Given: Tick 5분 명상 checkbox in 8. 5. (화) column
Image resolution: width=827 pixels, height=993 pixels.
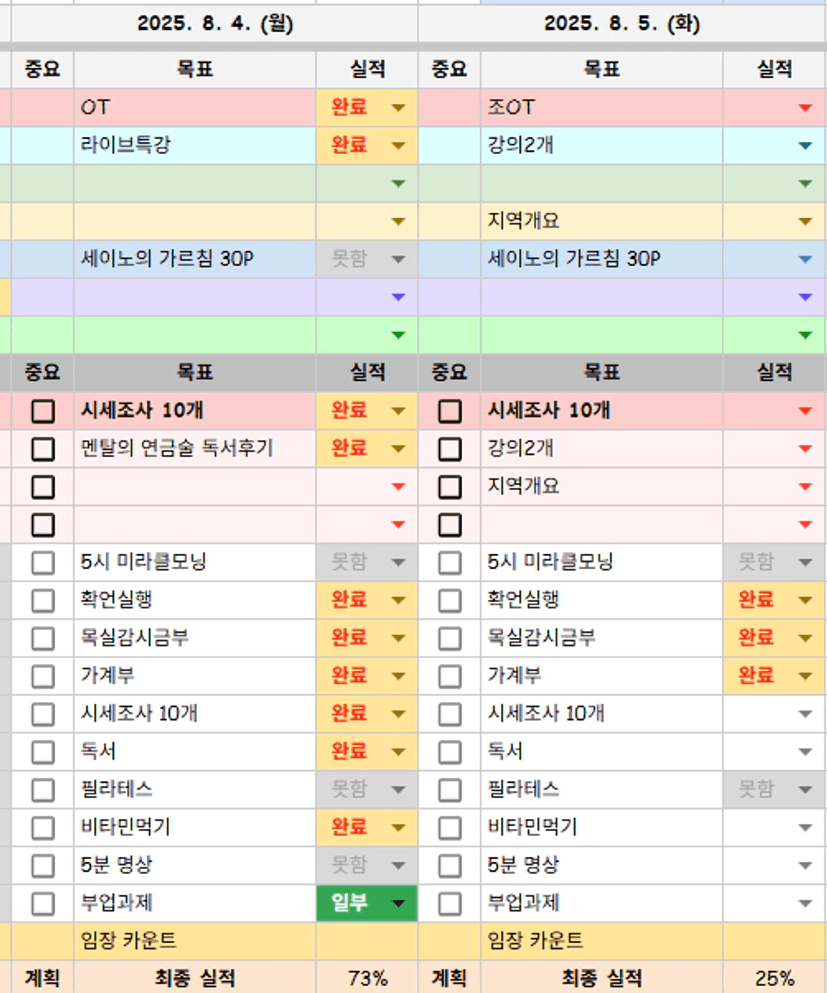Looking at the screenshot, I should pos(450,866).
